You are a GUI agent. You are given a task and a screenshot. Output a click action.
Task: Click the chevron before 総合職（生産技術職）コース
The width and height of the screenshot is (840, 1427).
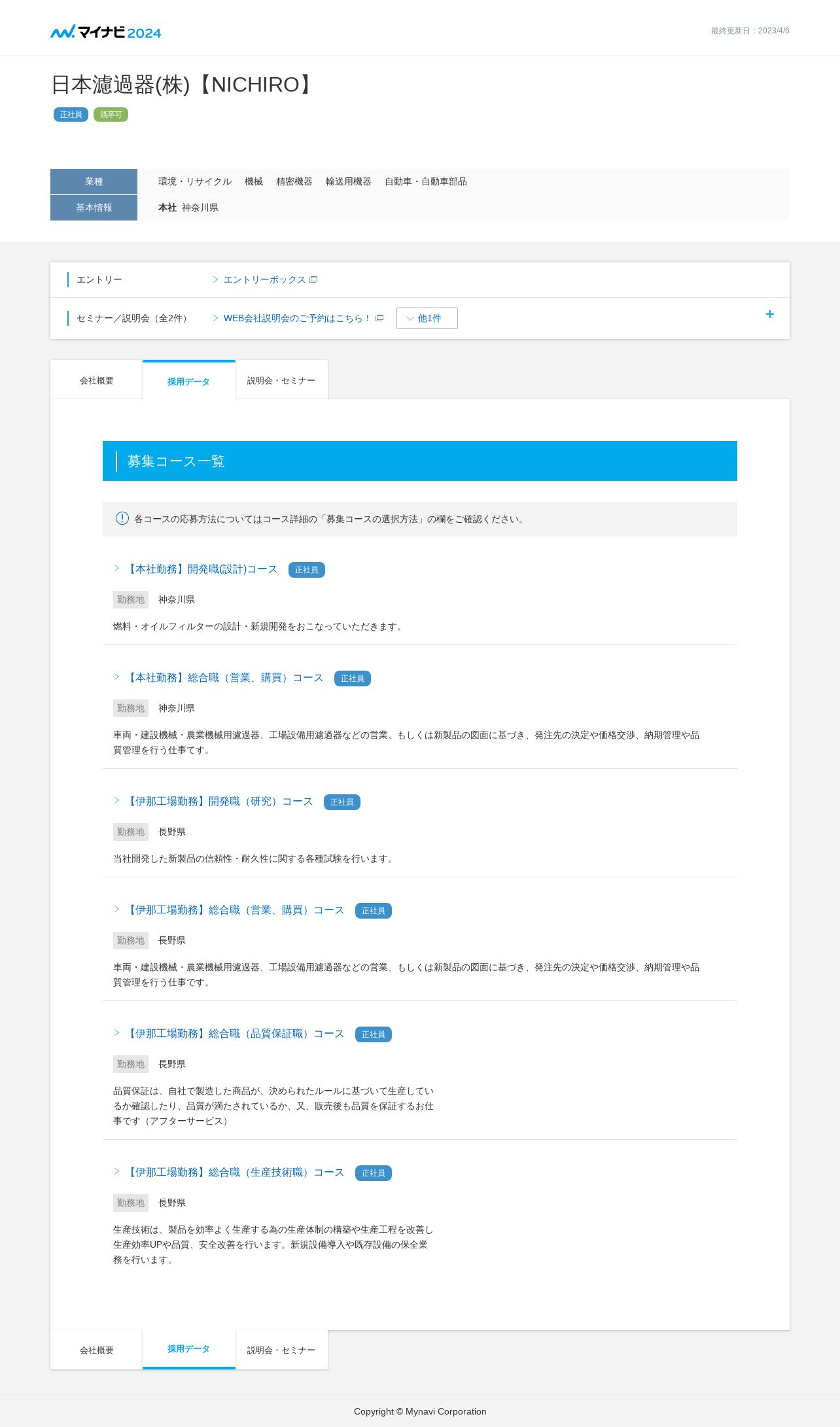[116, 1171]
